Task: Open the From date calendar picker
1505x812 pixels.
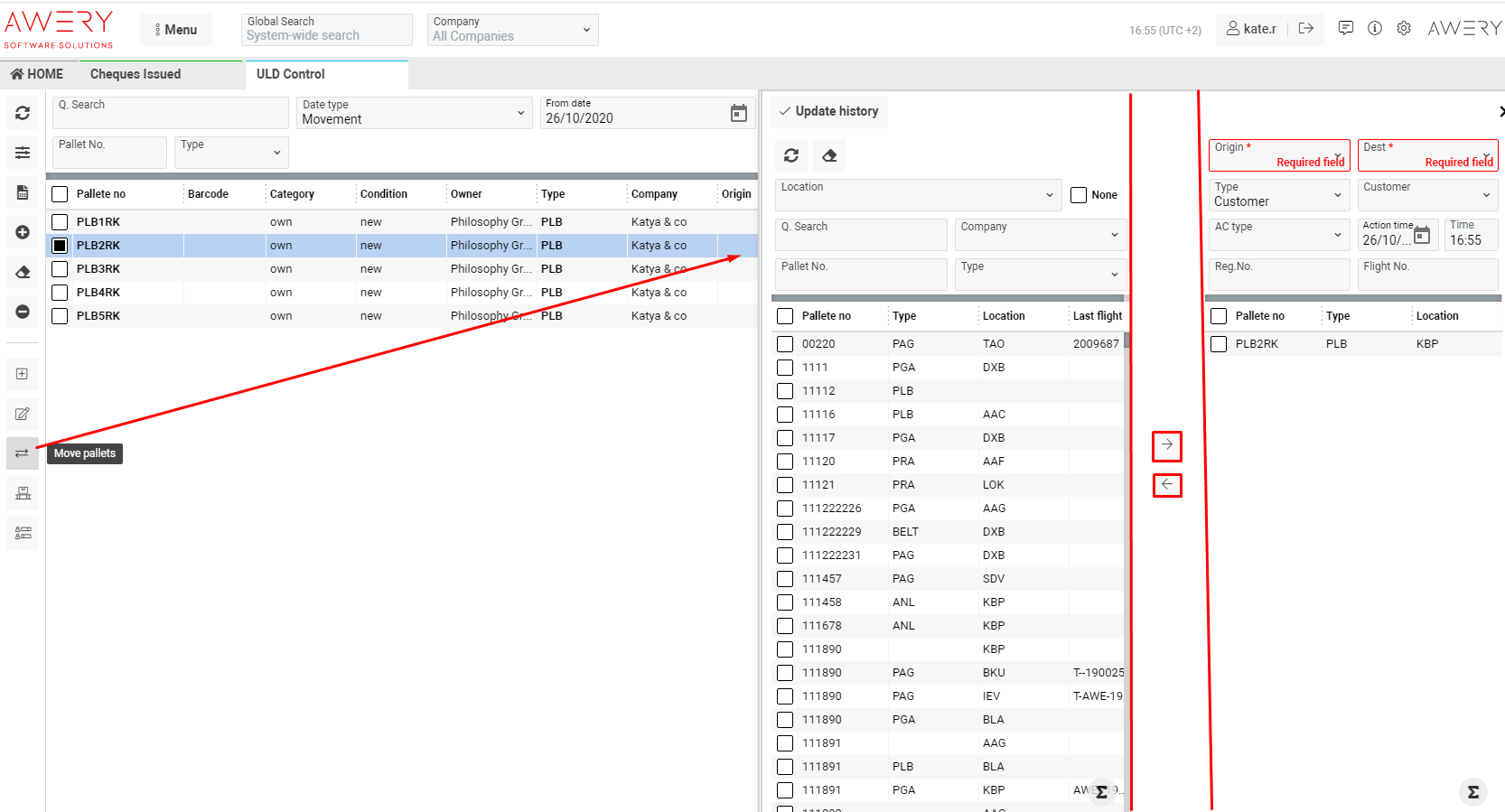Action: (x=738, y=113)
